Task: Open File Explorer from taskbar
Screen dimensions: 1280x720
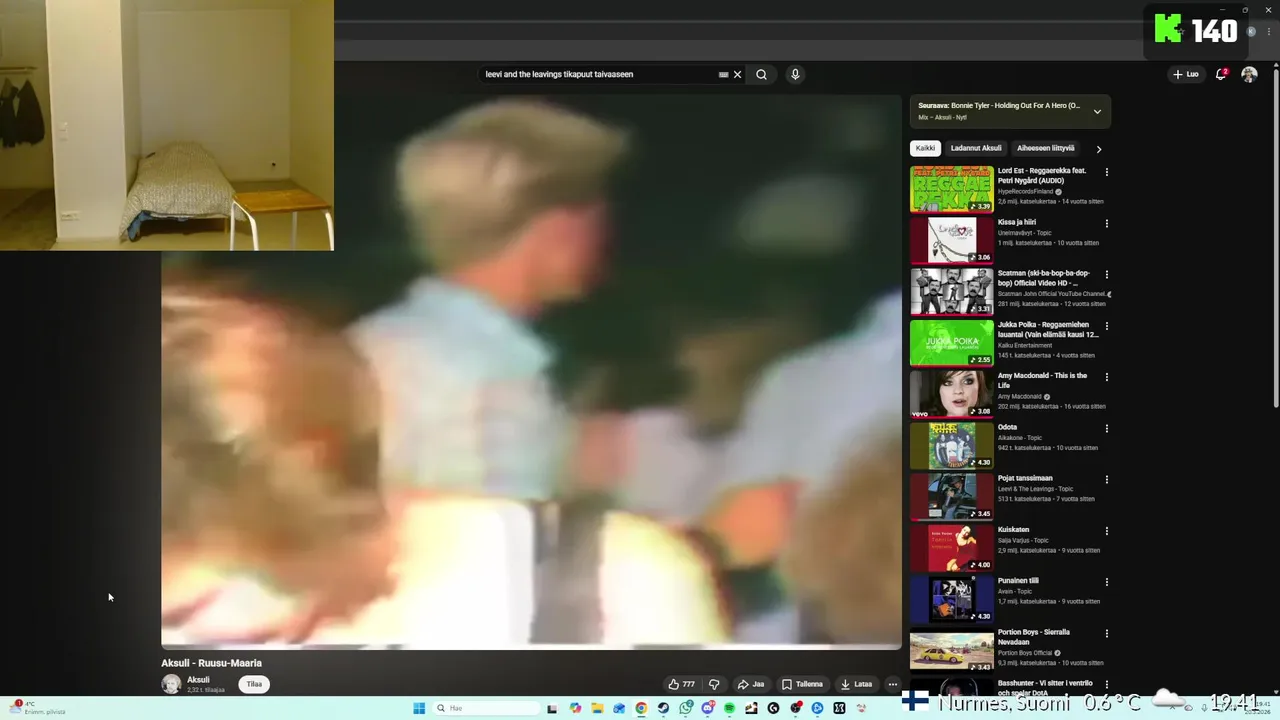Action: pos(597,708)
